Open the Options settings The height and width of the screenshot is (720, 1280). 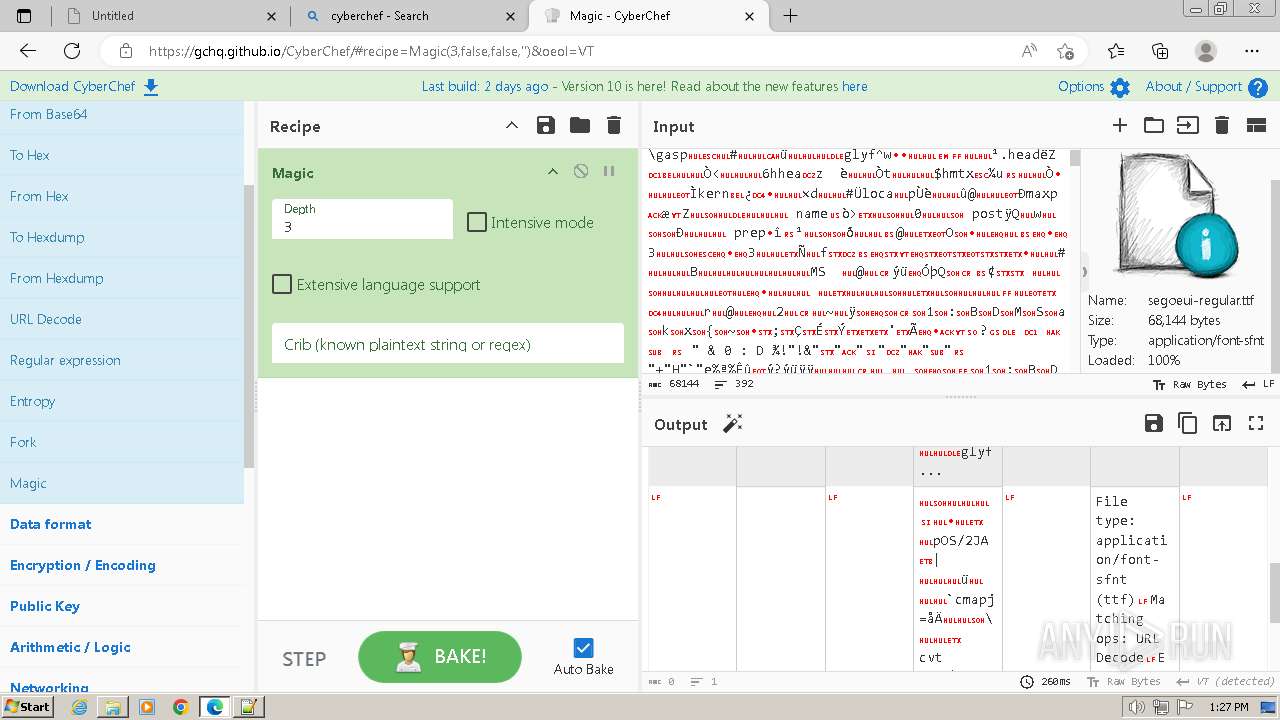pos(1094,87)
